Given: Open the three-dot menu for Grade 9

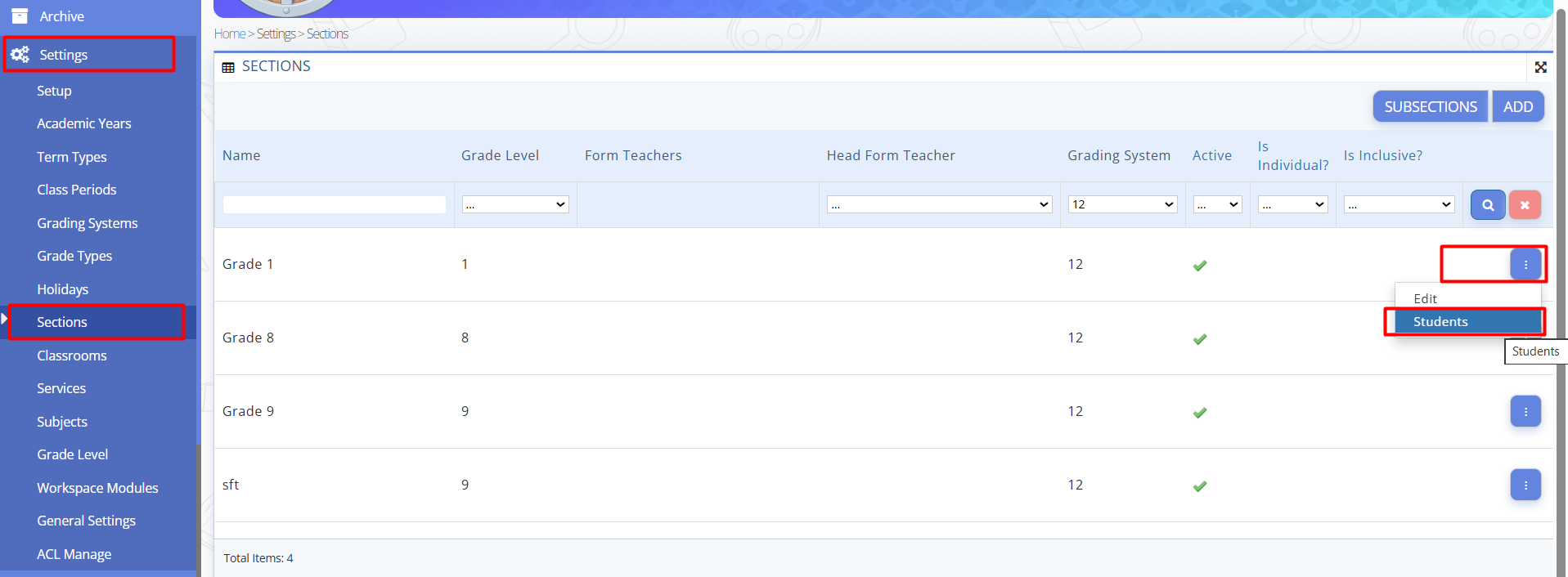Looking at the screenshot, I should click(1525, 411).
